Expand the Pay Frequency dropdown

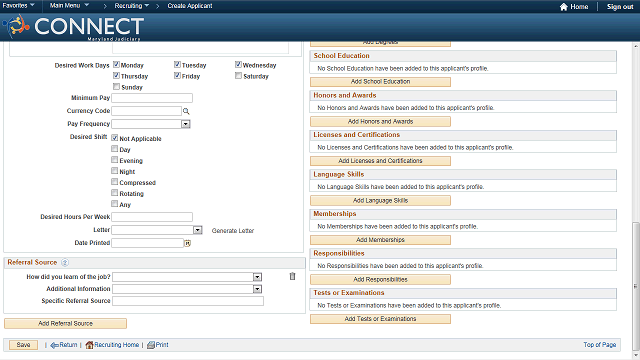[186, 124]
